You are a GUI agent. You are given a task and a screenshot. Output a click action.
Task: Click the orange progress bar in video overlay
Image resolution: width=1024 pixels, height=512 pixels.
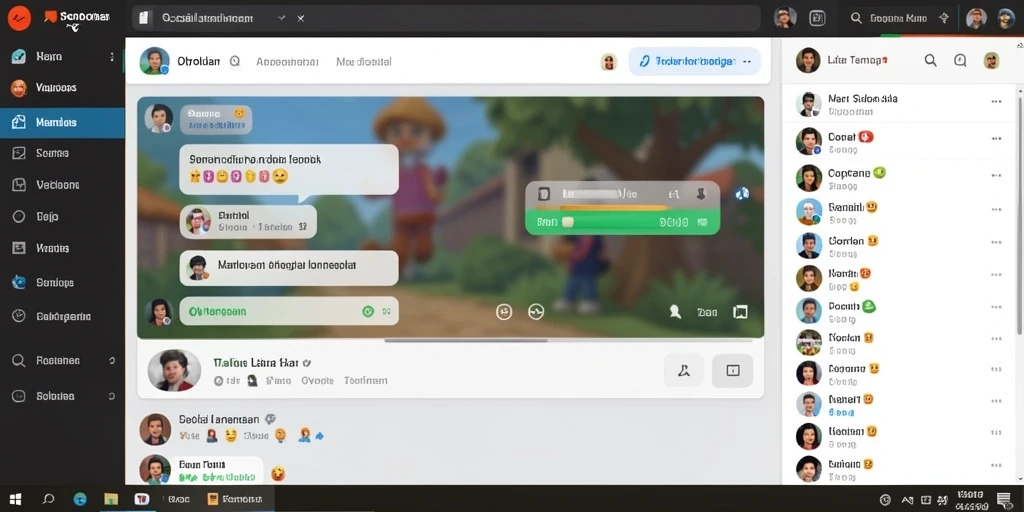(x=602, y=208)
